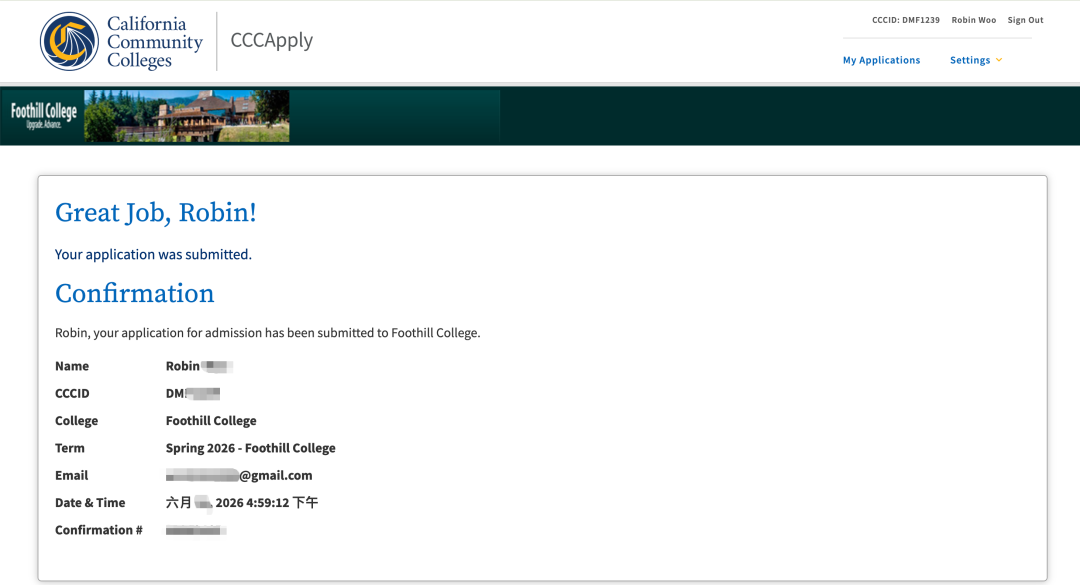Click the CCCID value in confirmation table
Screen dimensions: 1080x585
tap(193, 393)
